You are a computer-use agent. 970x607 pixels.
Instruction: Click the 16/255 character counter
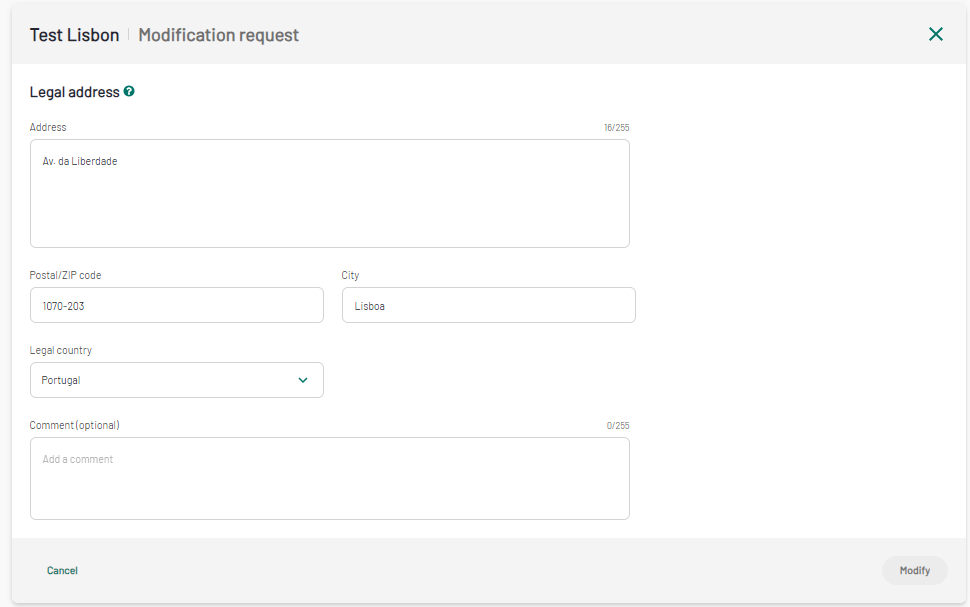(x=617, y=127)
